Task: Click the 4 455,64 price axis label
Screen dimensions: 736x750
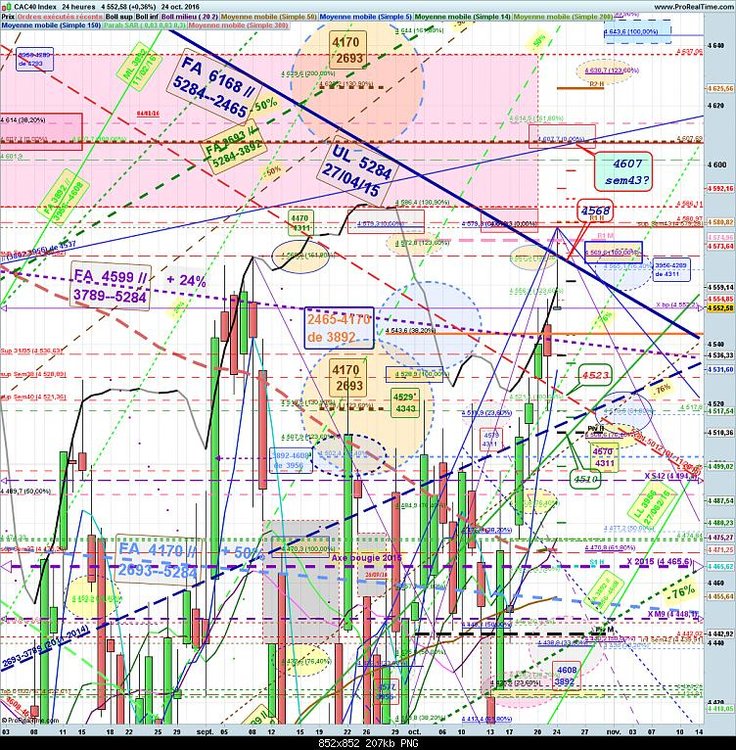Action: pos(720,596)
